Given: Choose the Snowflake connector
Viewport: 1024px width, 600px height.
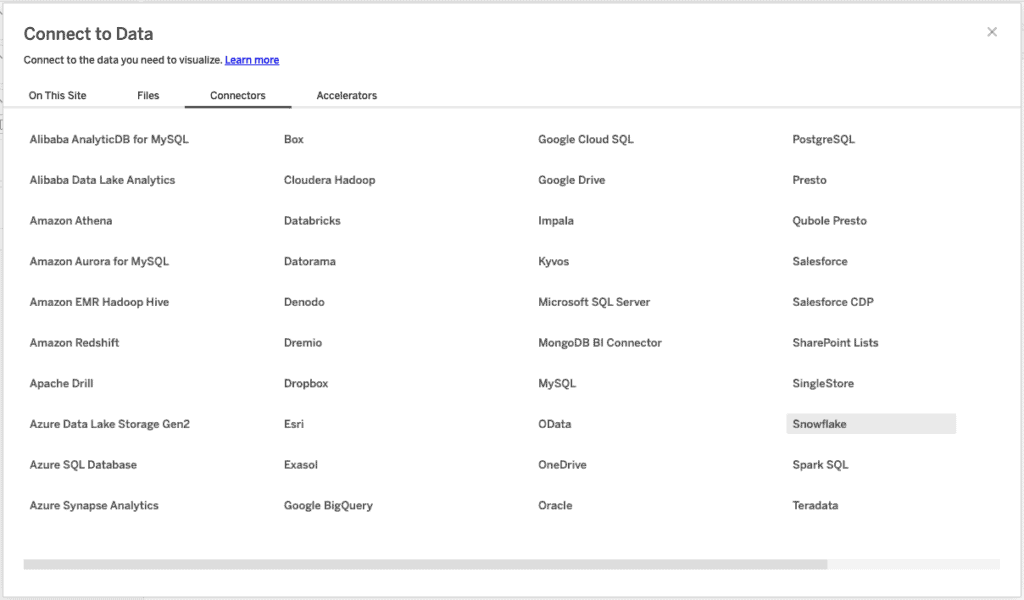Looking at the screenshot, I should point(820,424).
